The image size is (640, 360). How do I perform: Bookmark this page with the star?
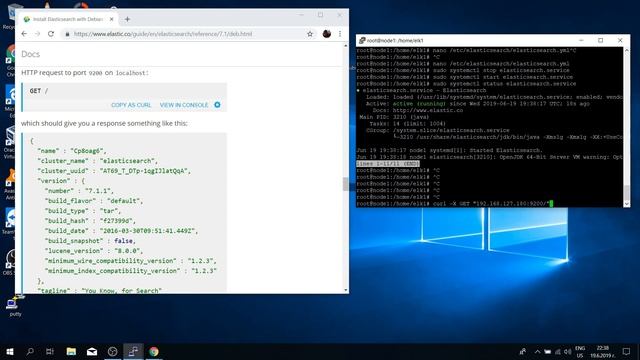point(310,34)
